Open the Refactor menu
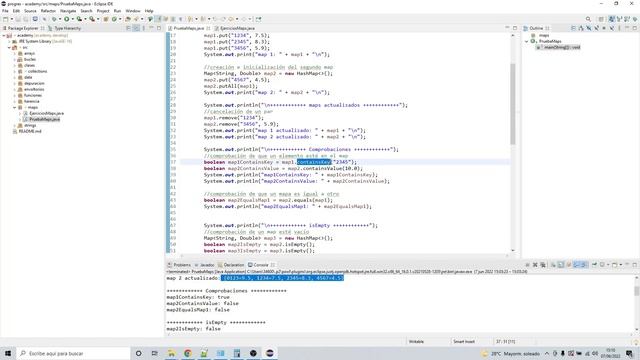 (48, 11)
